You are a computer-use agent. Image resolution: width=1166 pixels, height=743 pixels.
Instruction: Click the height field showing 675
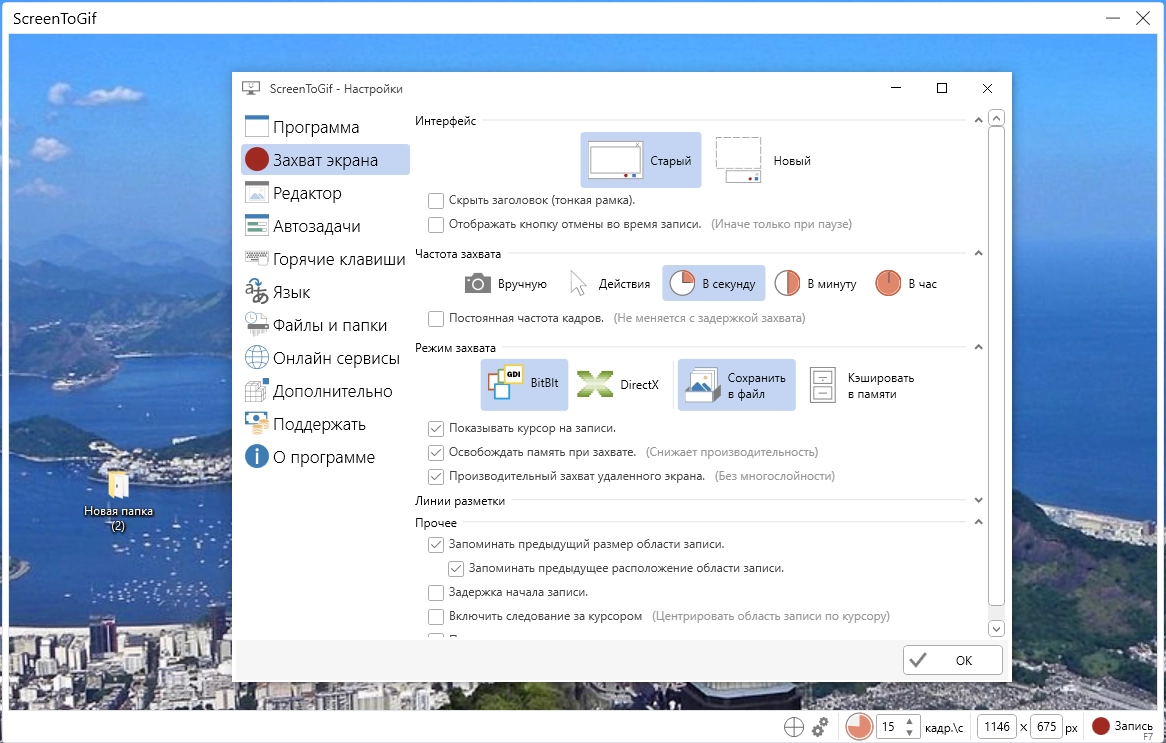click(1046, 727)
